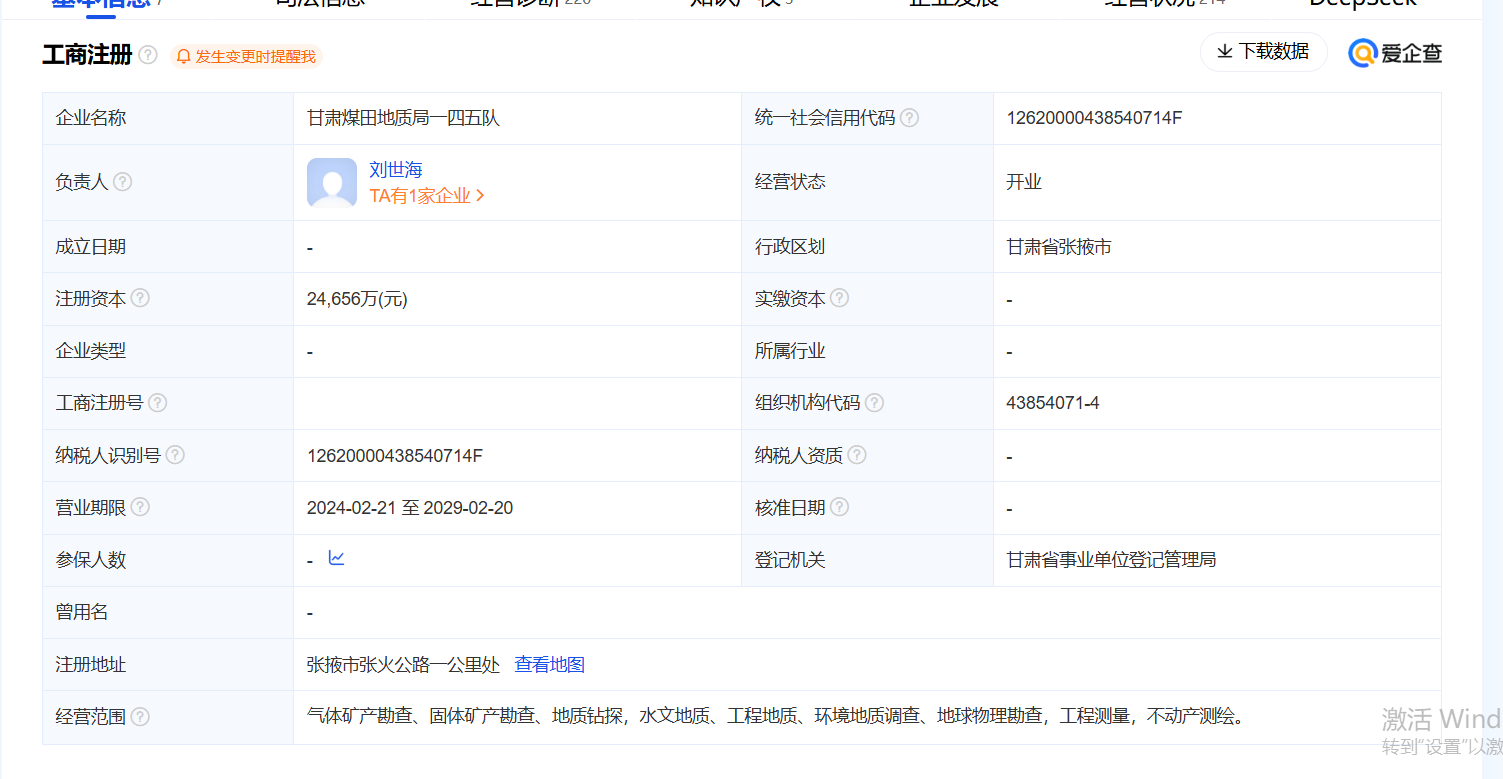1503x779 pixels.
Task: Open 查看地图 link for address
Action: click(x=549, y=665)
